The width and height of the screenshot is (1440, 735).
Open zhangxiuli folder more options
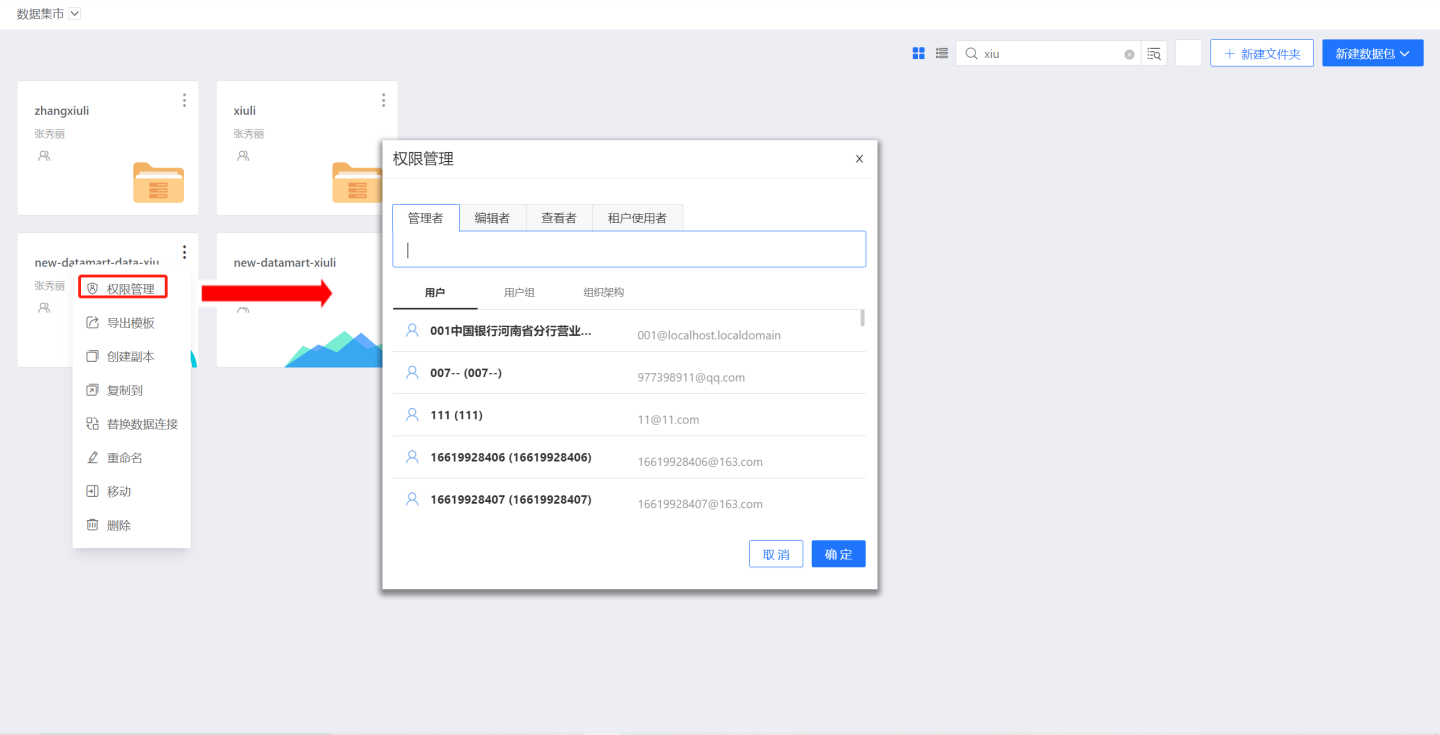184,100
